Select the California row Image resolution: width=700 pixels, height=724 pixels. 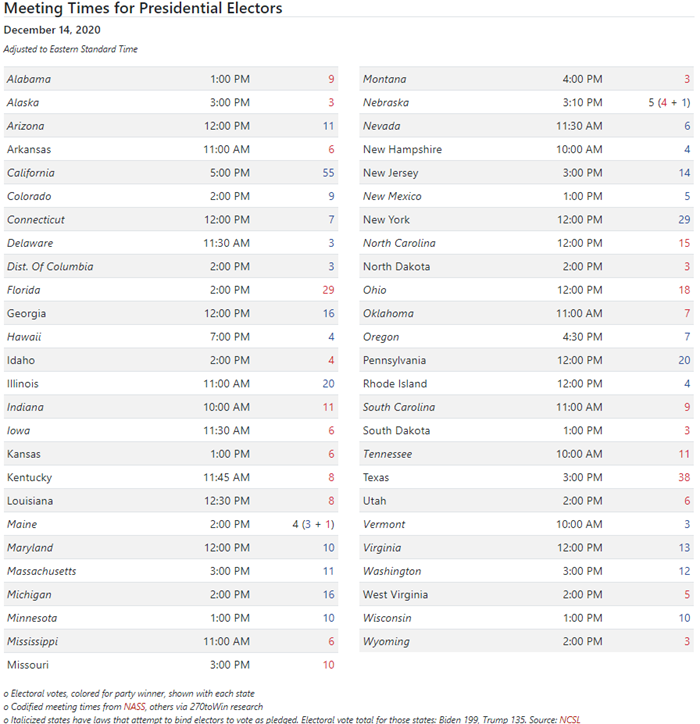click(x=171, y=173)
